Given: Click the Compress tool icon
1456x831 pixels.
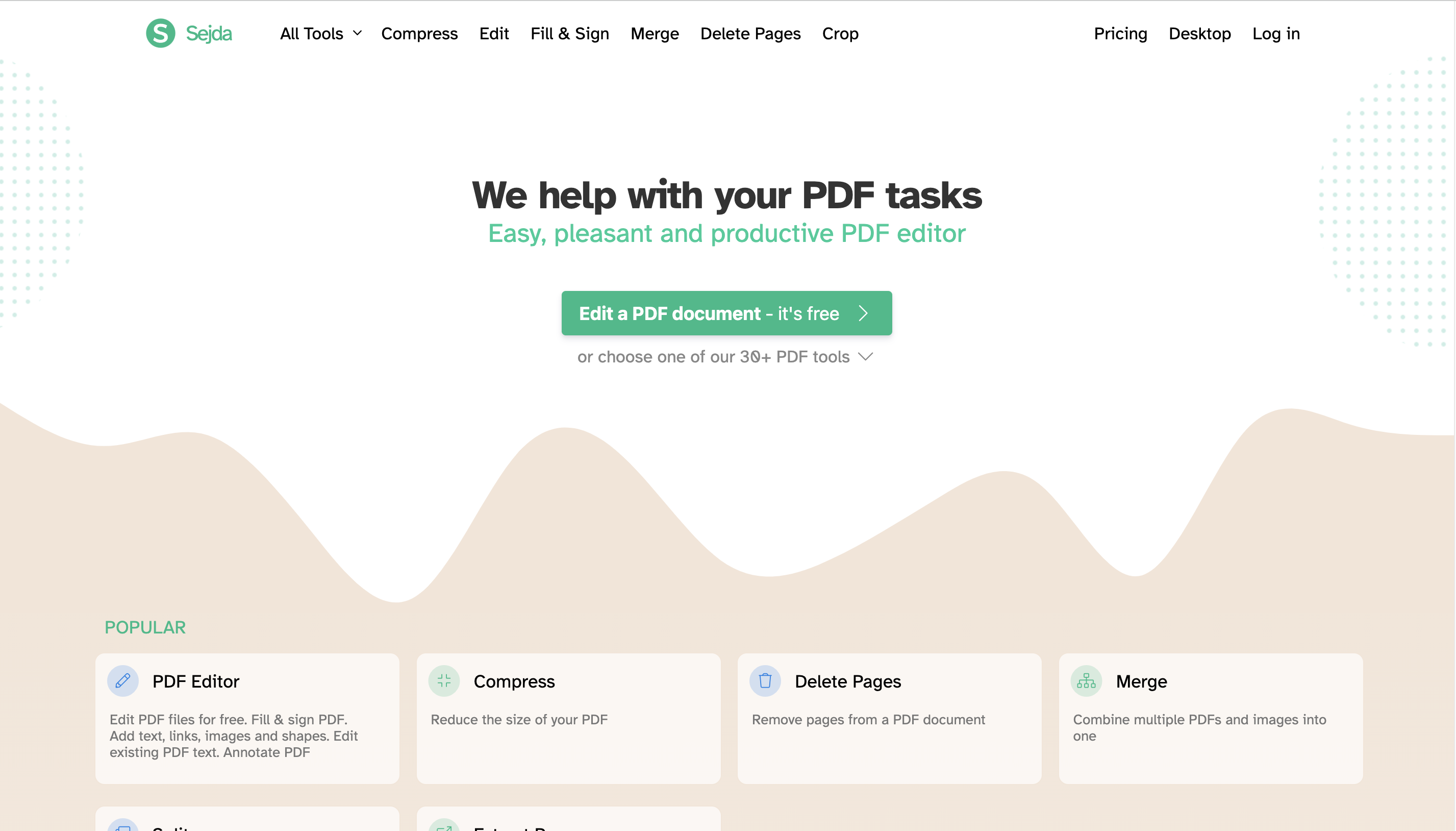Looking at the screenshot, I should [x=444, y=681].
